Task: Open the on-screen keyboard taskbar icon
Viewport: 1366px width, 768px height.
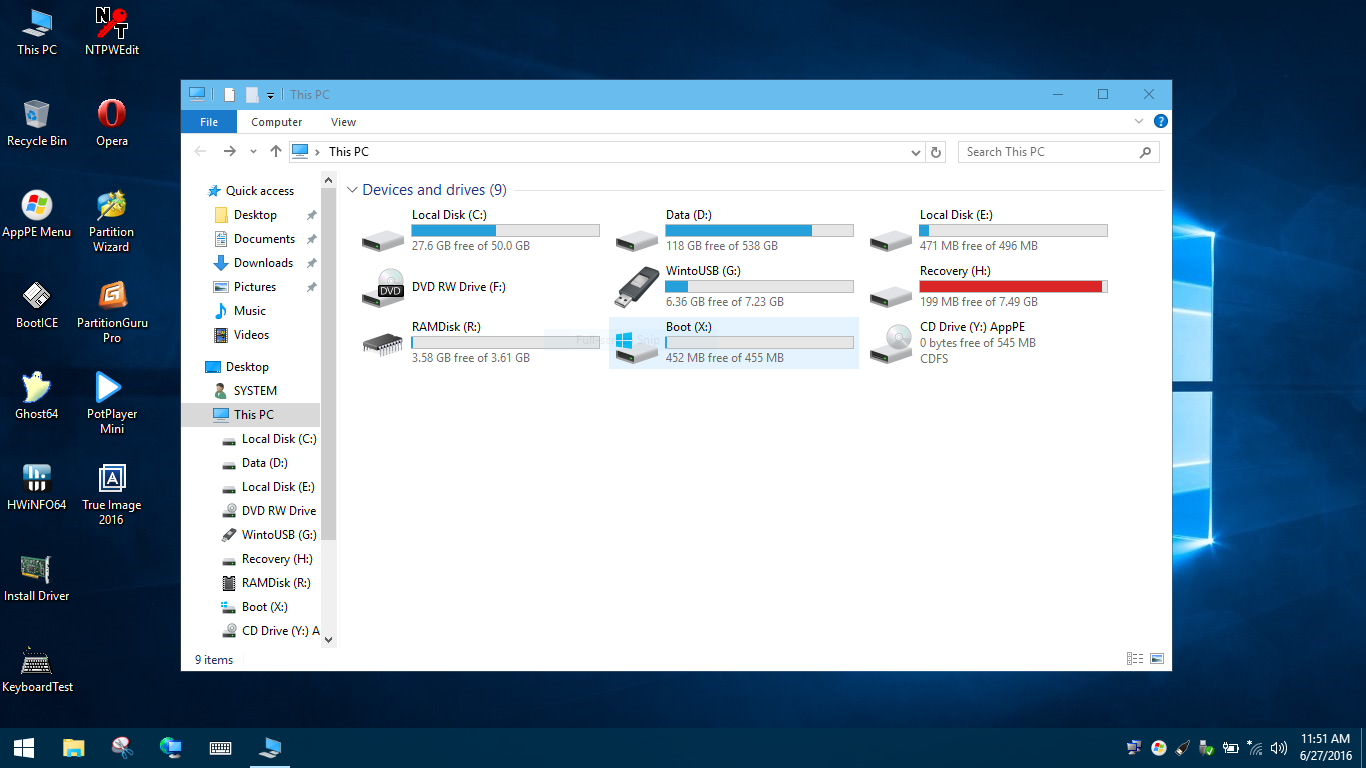Action: (x=221, y=747)
